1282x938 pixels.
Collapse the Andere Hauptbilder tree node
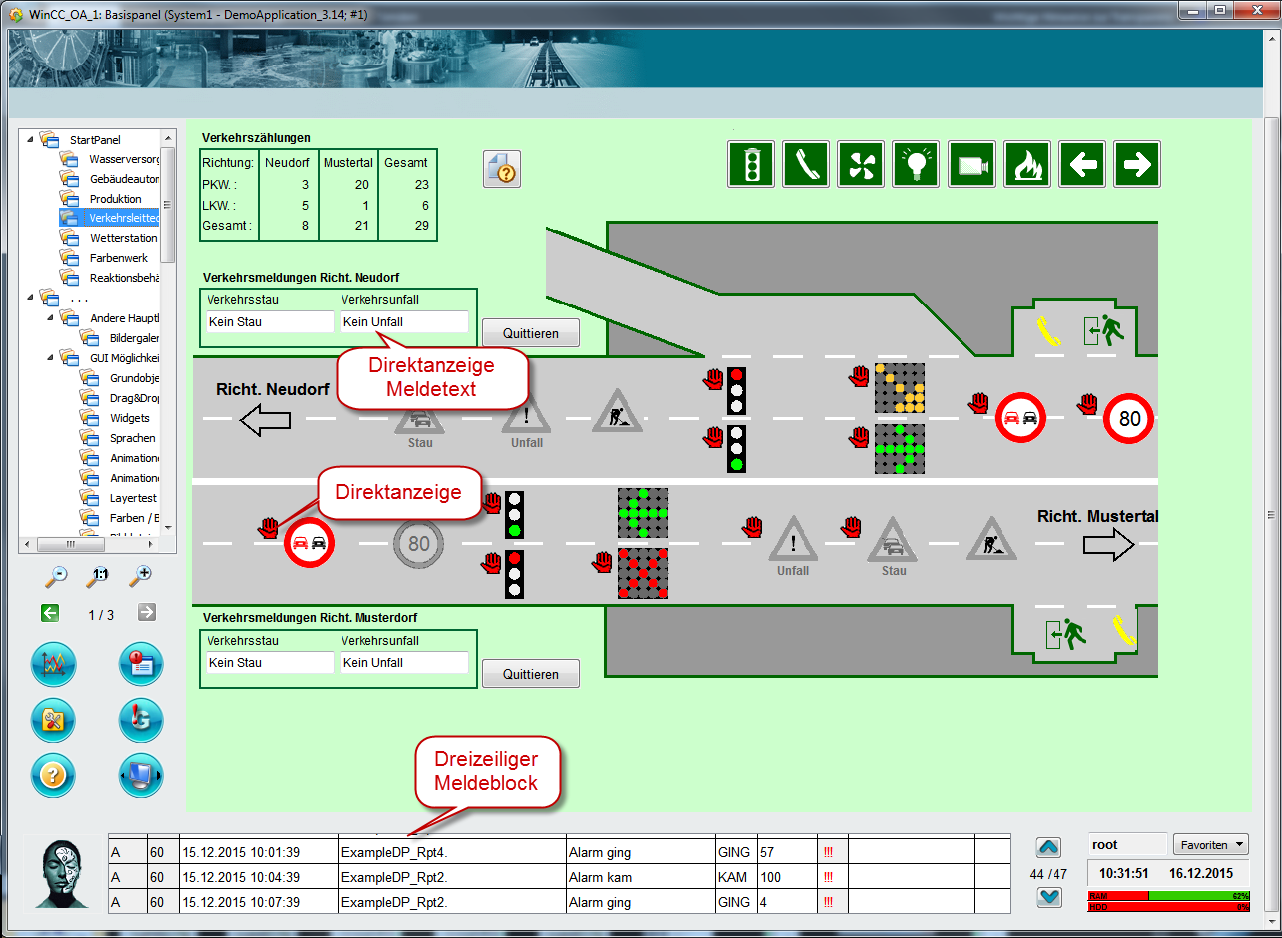coord(51,318)
